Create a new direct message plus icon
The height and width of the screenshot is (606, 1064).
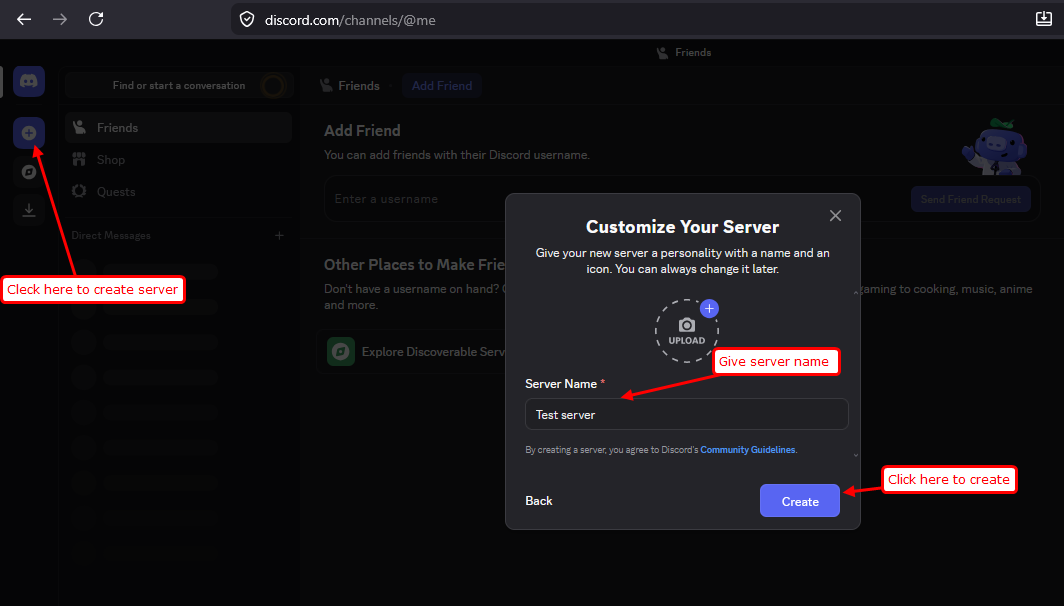pyautogui.click(x=280, y=235)
